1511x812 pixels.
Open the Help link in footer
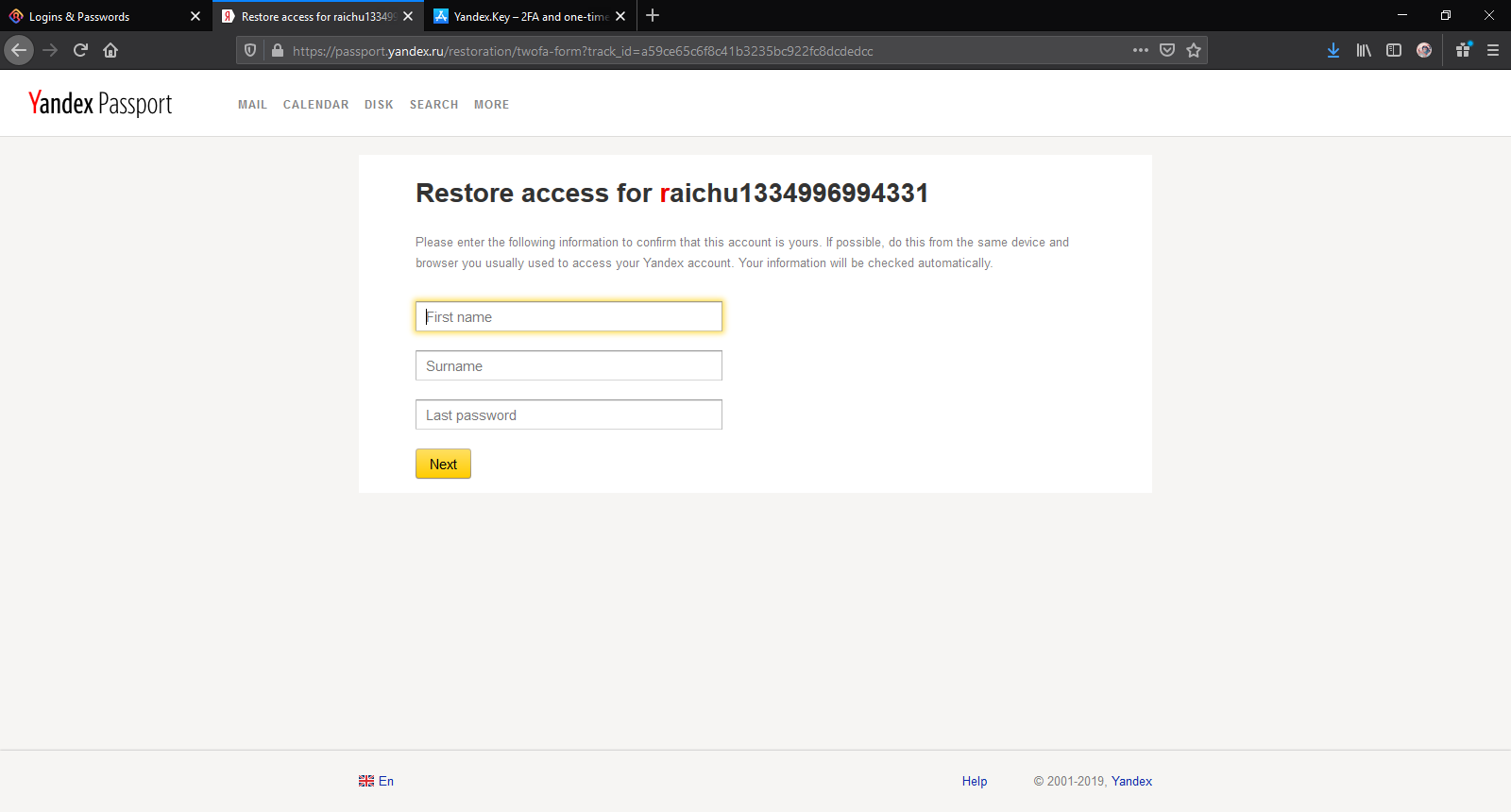(975, 781)
